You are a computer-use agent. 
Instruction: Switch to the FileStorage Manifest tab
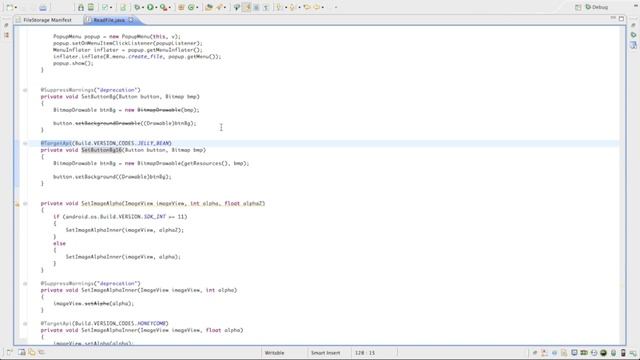pos(44,20)
